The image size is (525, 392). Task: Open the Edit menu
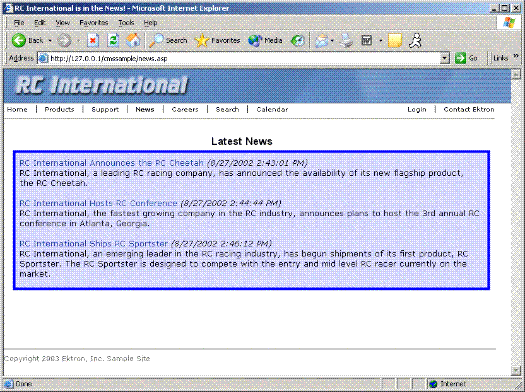coord(40,22)
